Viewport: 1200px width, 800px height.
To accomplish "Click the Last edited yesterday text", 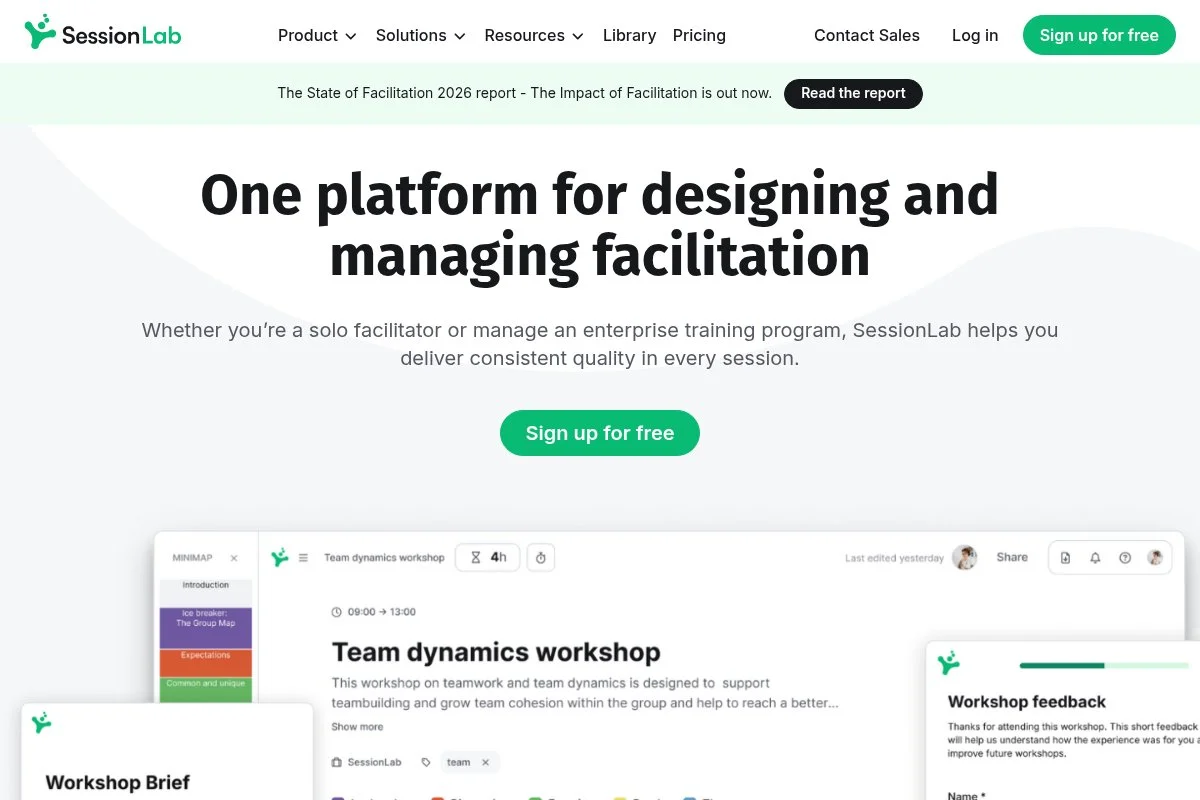I will pyautogui.click(x=894, y=558).
